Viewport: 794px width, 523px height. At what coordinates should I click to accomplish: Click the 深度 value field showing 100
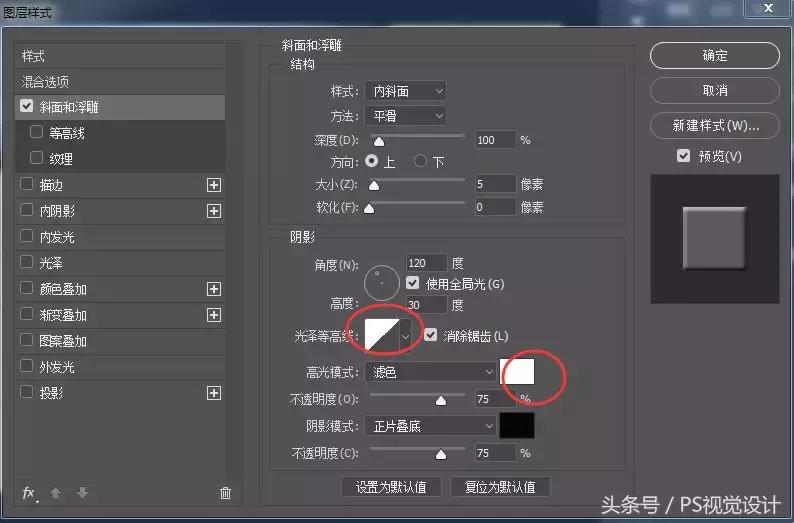click(x=495, y=140)
